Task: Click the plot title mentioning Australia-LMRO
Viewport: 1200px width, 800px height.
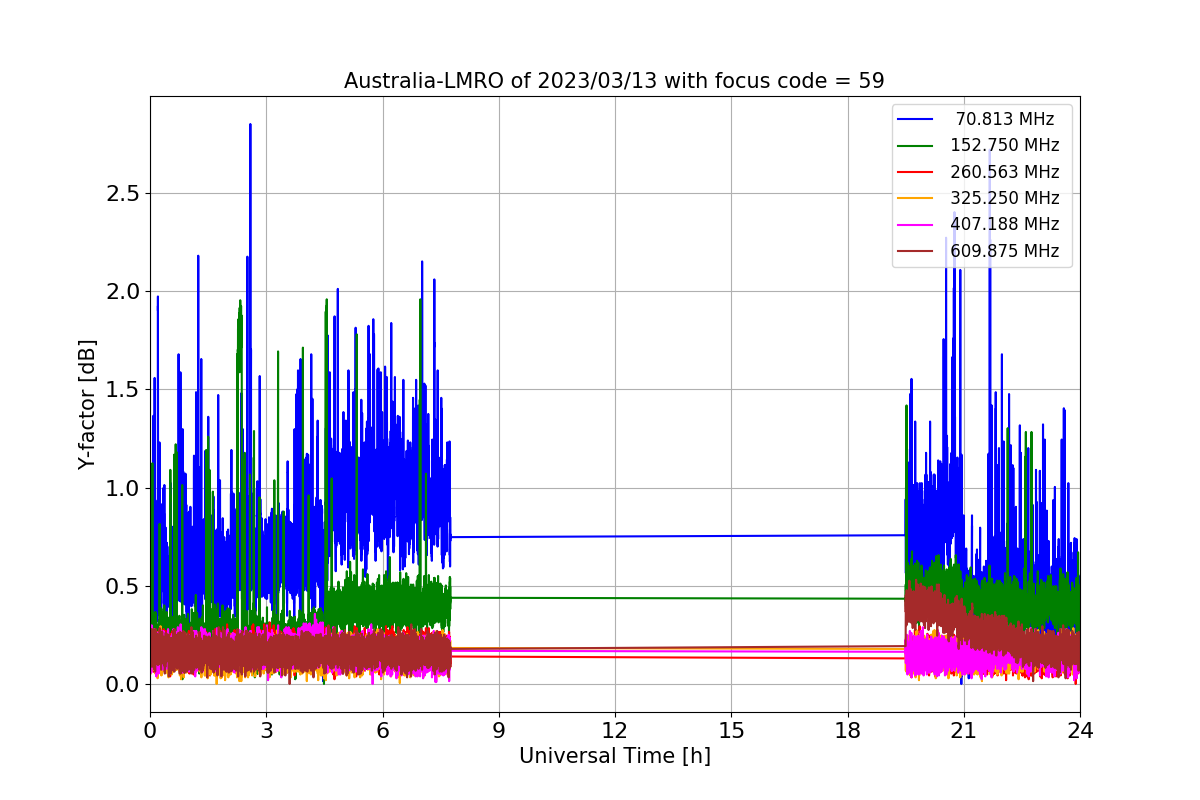Action: coord(614,81)
